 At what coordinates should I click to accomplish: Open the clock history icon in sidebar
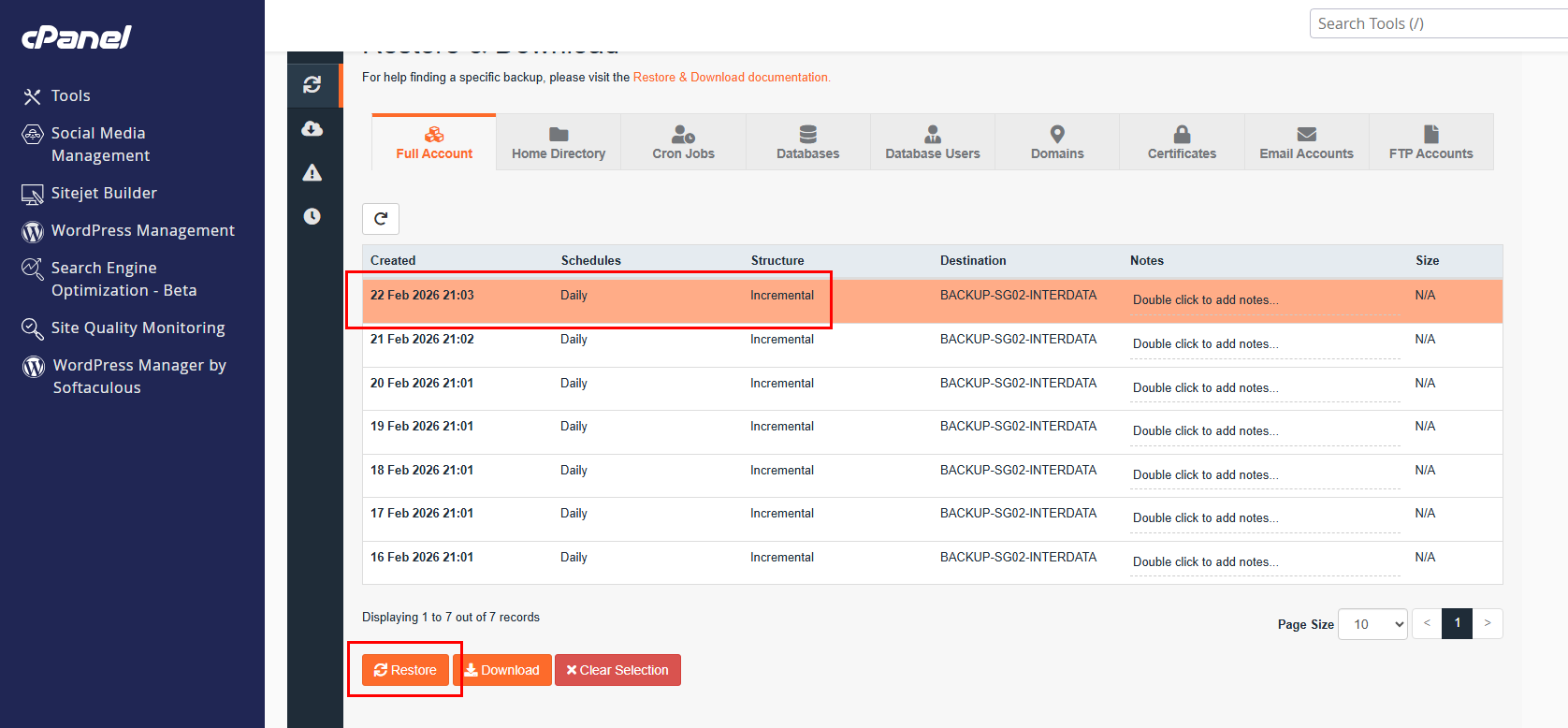[312, 216]
